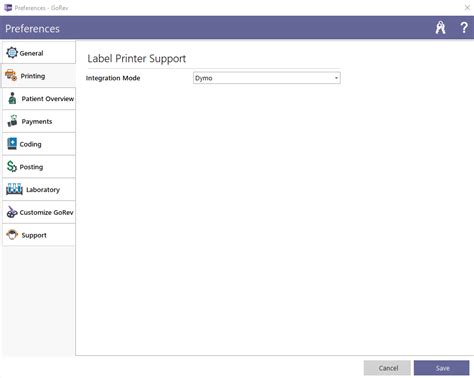Click the Preferences header title
474x378 pixels.
[x=32, y=29]
